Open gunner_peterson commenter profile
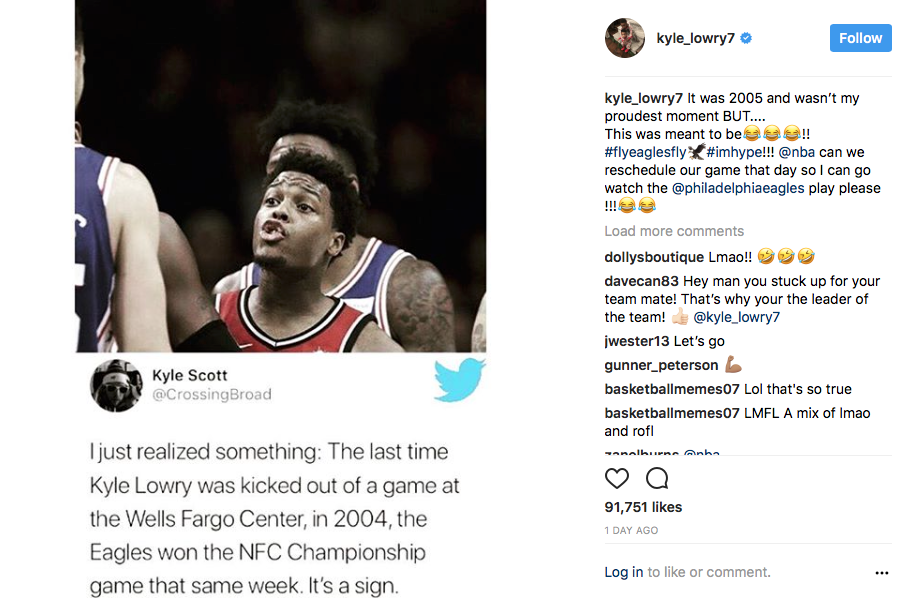Viewport: 909px width, 598px height. pyautogui.click(x=661, y=365)
